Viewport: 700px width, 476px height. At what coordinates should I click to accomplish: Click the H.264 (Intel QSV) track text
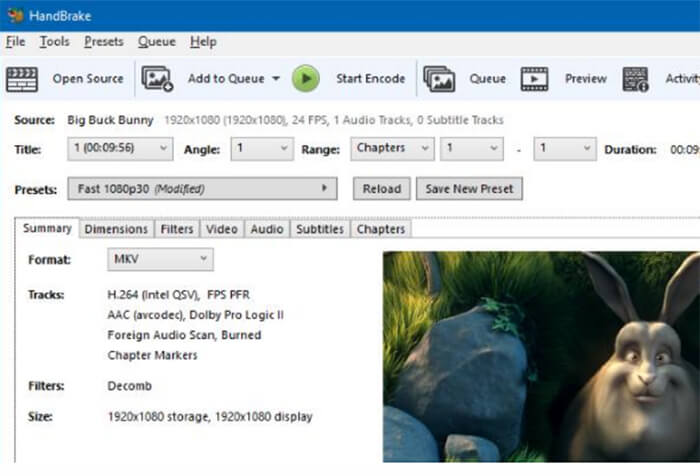[179, 295]
